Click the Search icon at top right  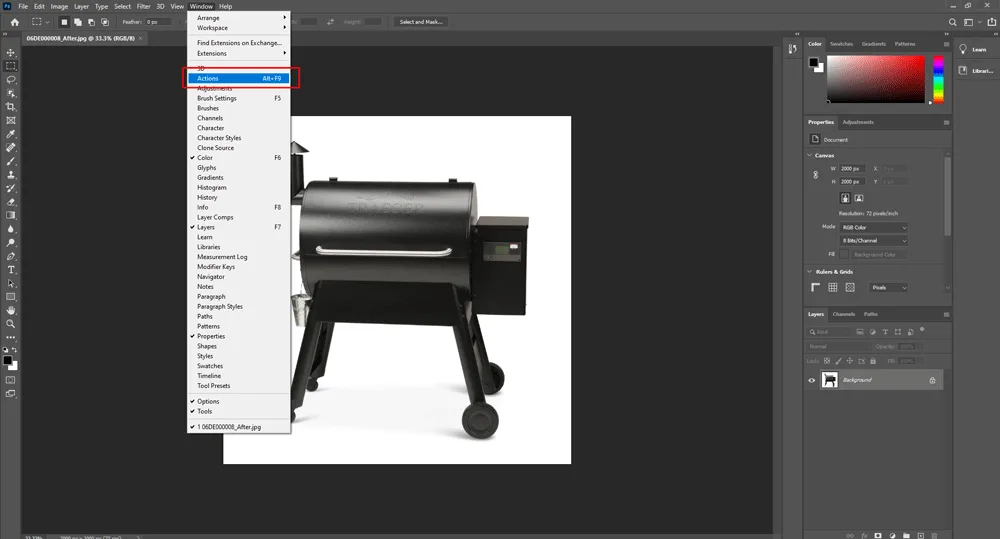tap(952, 22)
